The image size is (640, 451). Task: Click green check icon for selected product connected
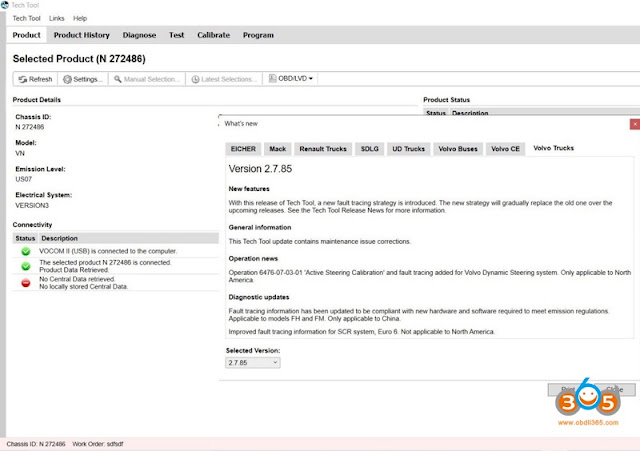coord(26,266)
